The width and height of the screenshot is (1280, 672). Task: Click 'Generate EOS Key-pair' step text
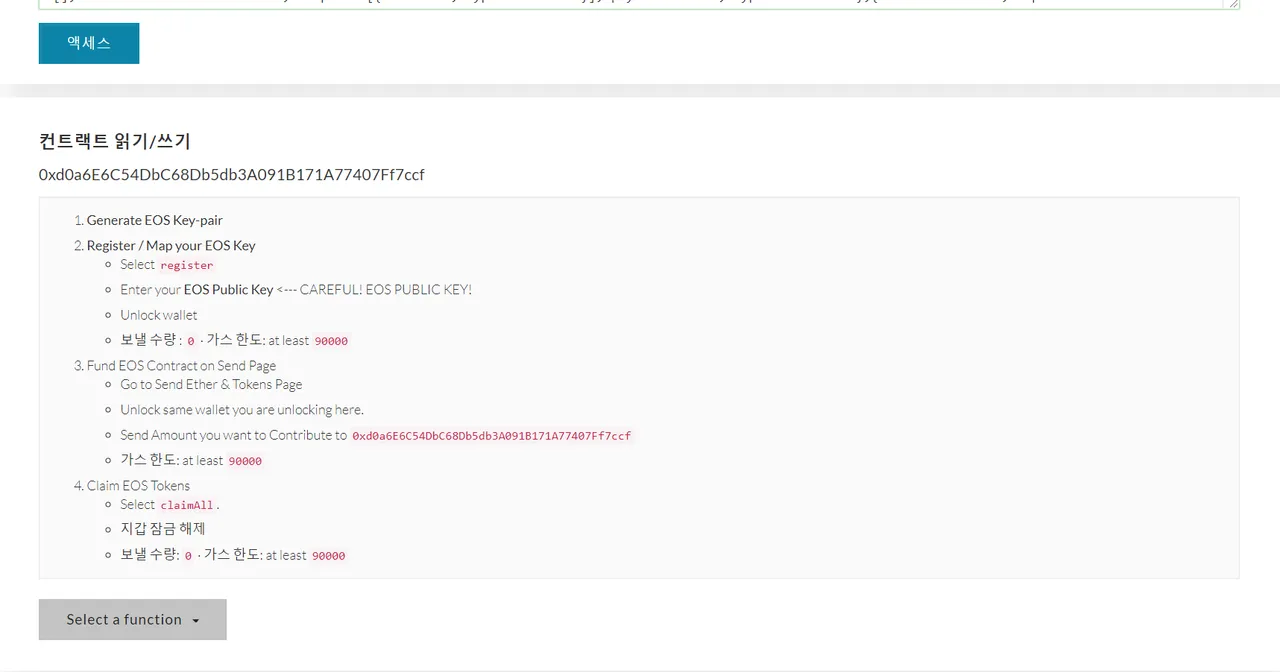tap(154, 220)
